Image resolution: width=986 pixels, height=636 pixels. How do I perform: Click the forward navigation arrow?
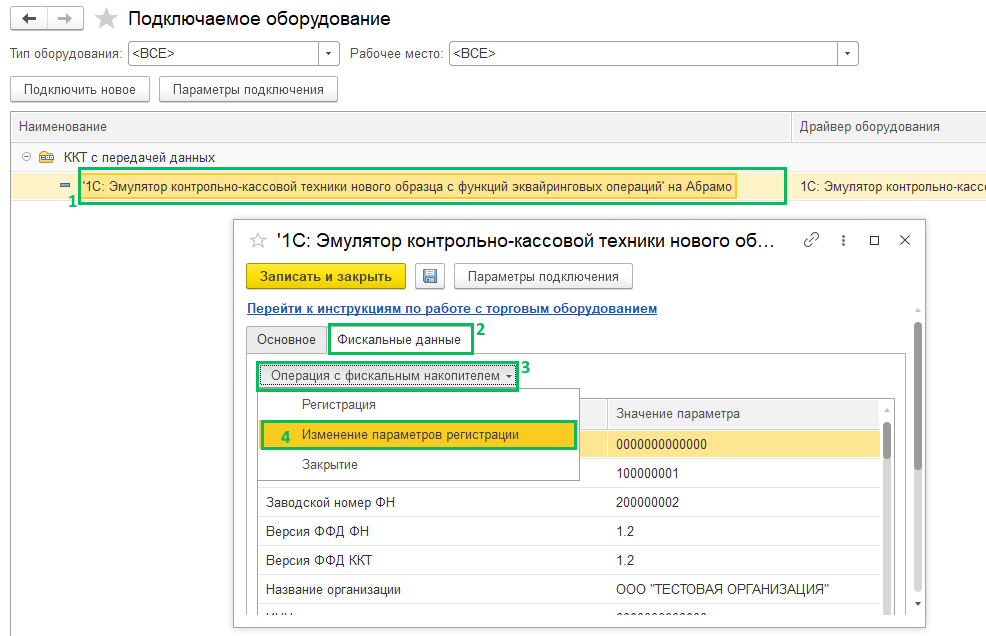click(x=66, y=19)
